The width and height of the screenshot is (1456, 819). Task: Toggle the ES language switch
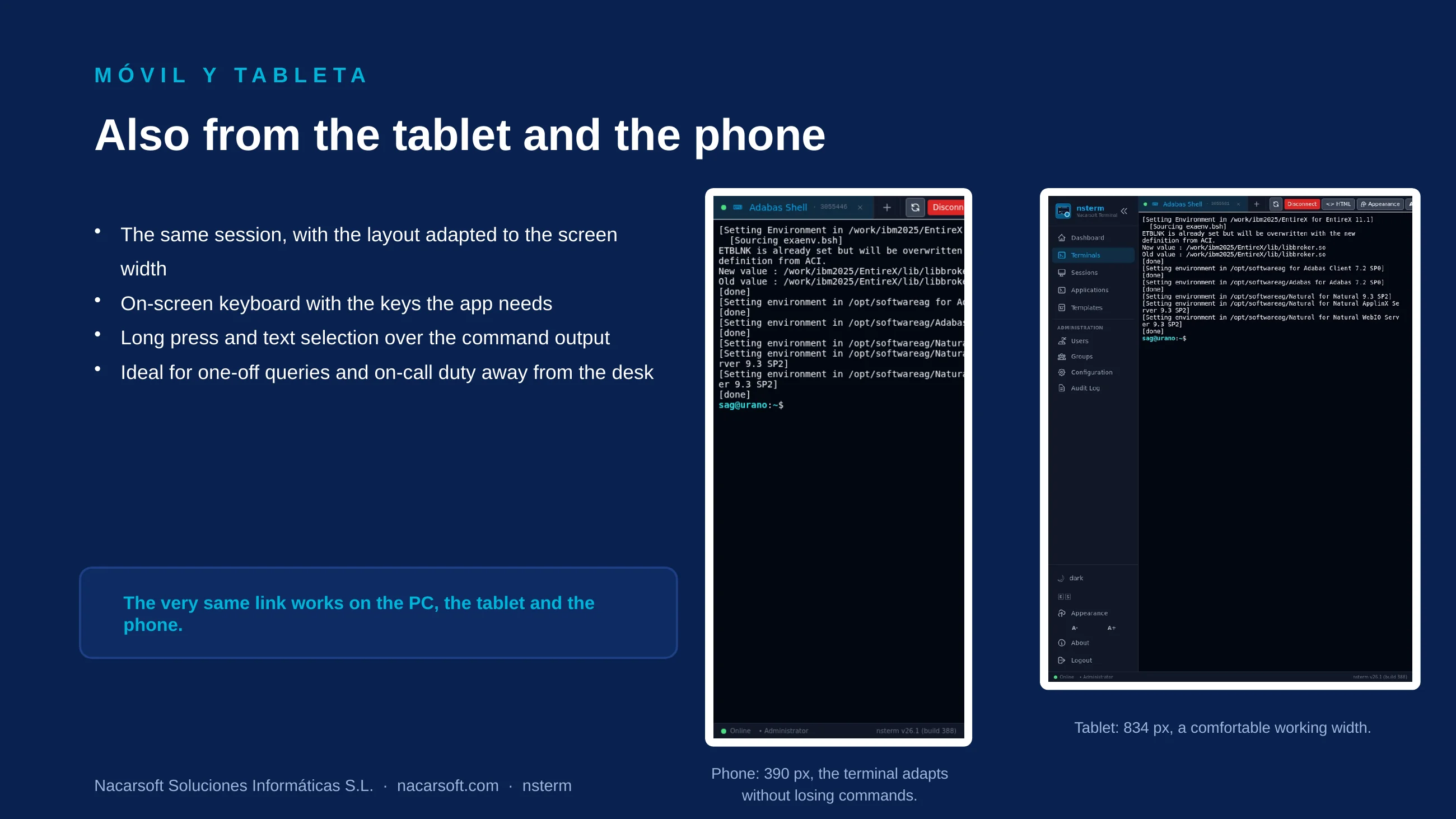pos(1065,597)
